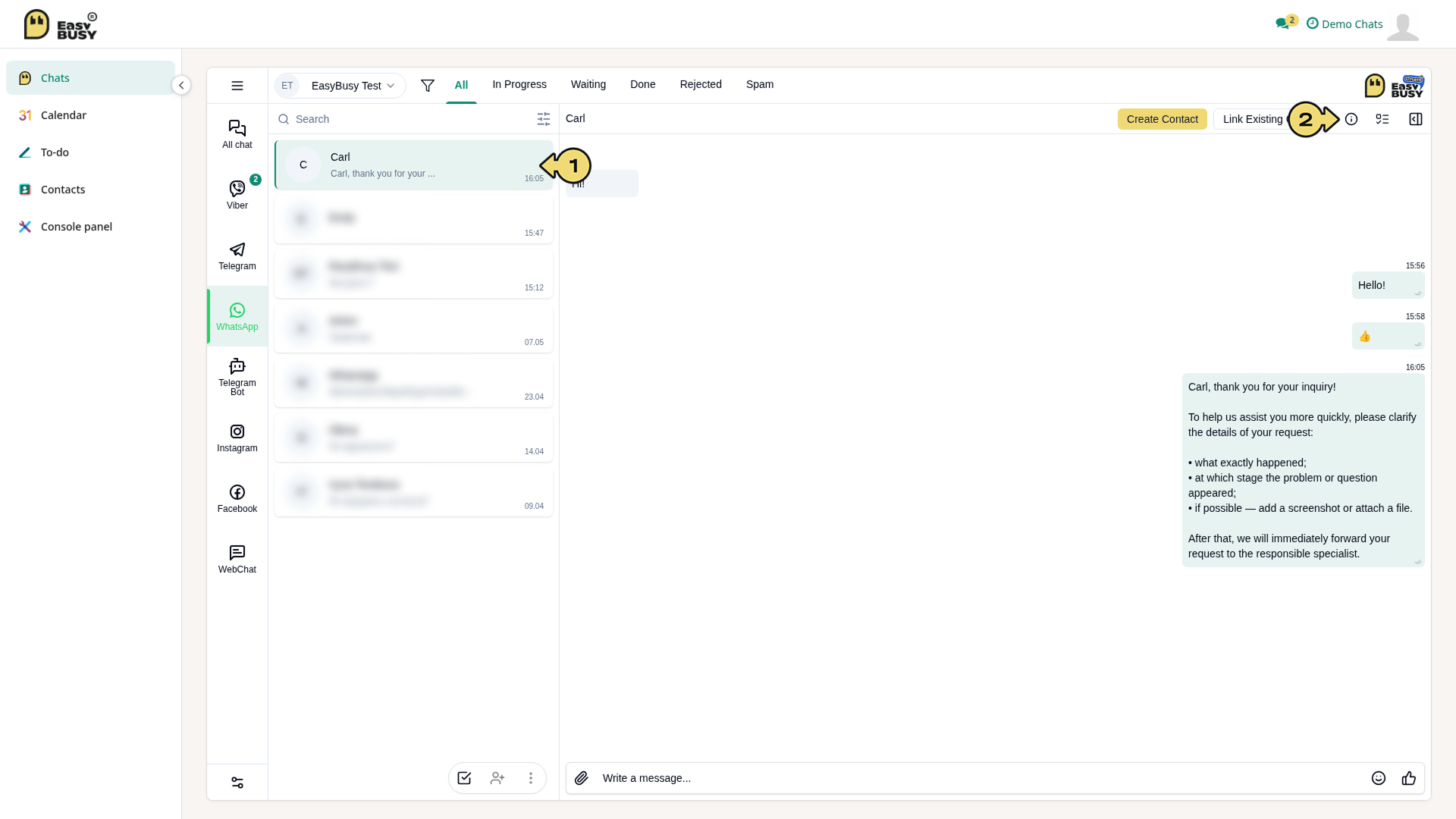Screen dimensions: 1456x819
Task: Open the WebChat channel
Action: point(237,559)
